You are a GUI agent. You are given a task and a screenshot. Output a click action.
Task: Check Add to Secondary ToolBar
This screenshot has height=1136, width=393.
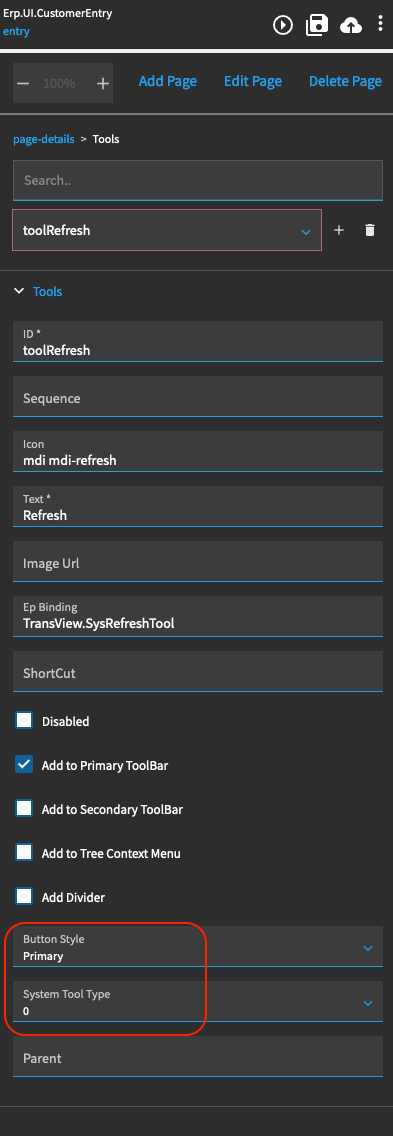point(24,809)
